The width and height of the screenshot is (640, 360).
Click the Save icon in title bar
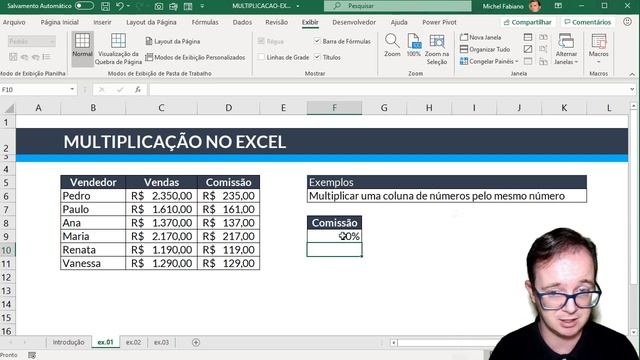click(105, 6)
